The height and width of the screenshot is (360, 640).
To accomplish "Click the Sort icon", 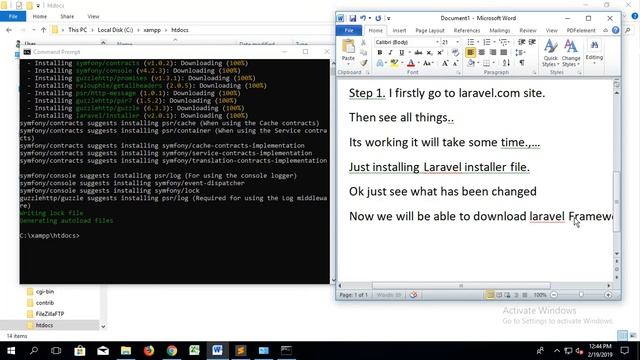I will pos(506,63).
